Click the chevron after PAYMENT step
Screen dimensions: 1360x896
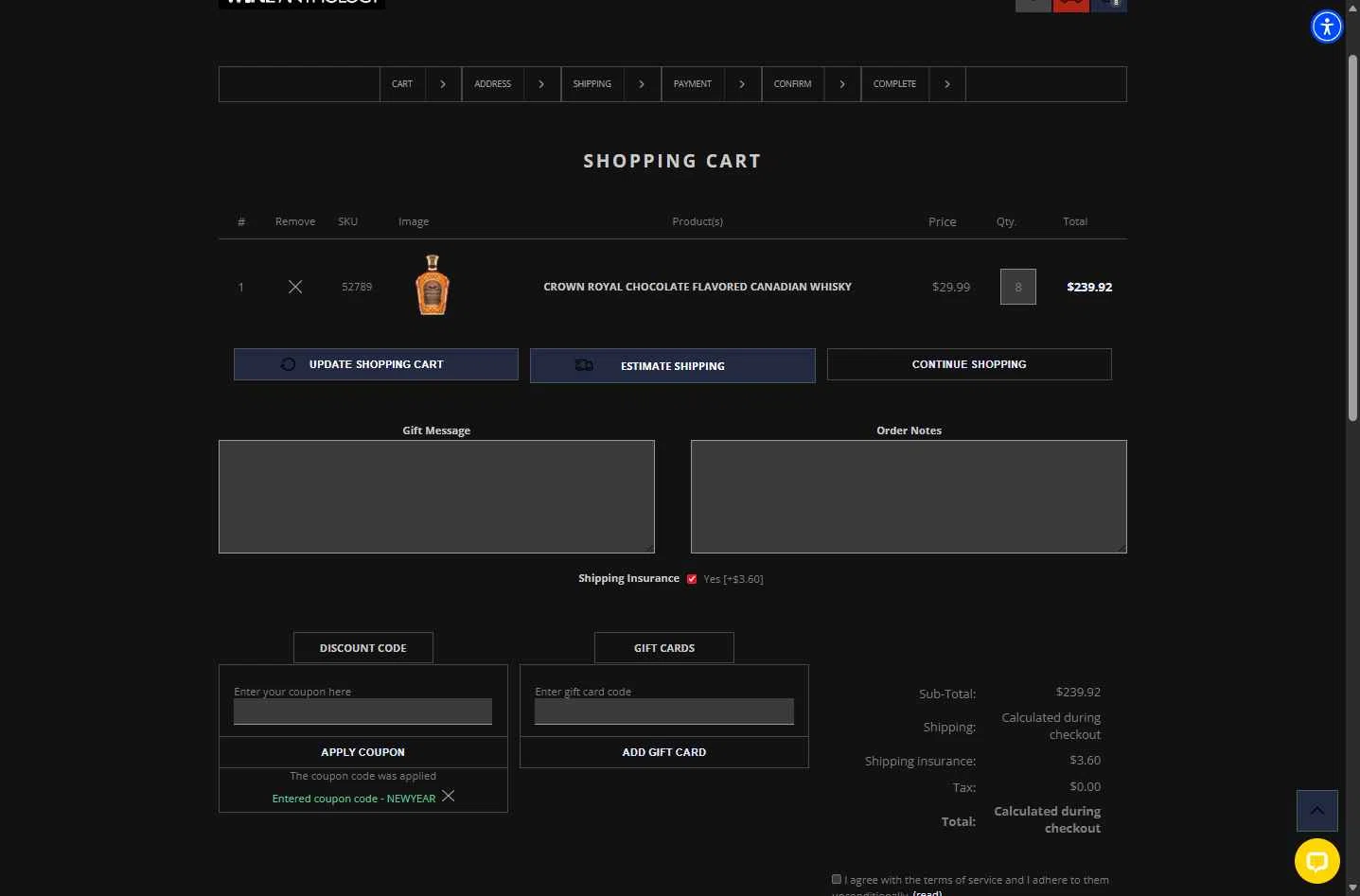click(742, 84)
